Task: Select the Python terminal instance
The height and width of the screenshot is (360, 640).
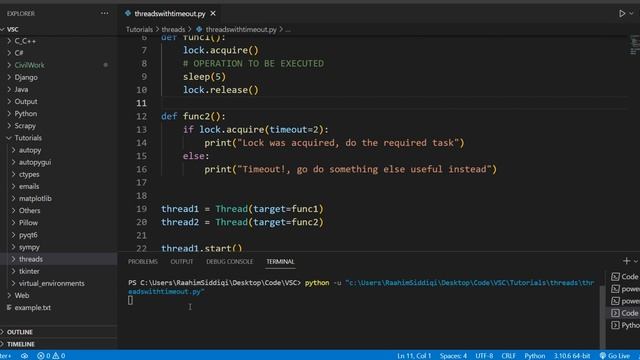Action: [x=625, y=325]
